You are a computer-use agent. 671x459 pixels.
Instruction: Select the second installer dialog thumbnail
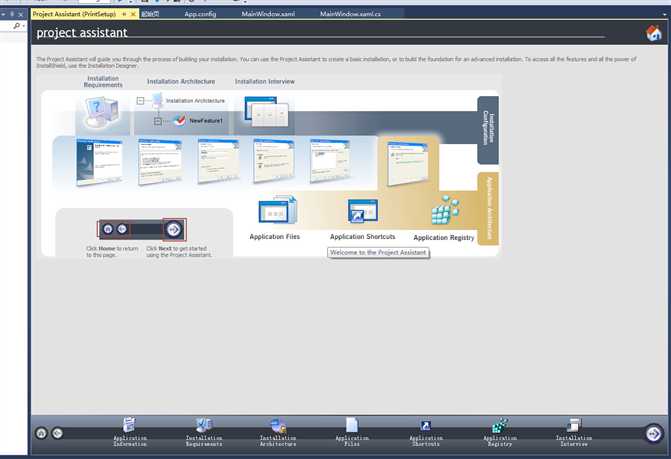(160, 162)
